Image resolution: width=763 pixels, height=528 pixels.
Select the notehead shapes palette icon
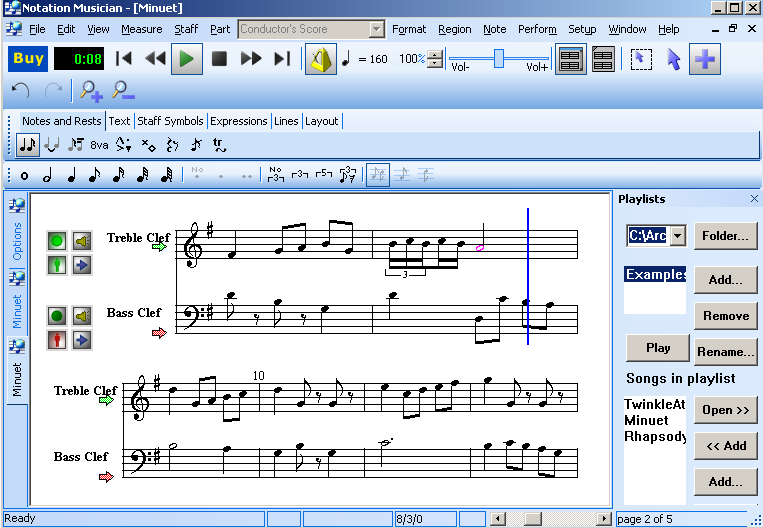148,145
